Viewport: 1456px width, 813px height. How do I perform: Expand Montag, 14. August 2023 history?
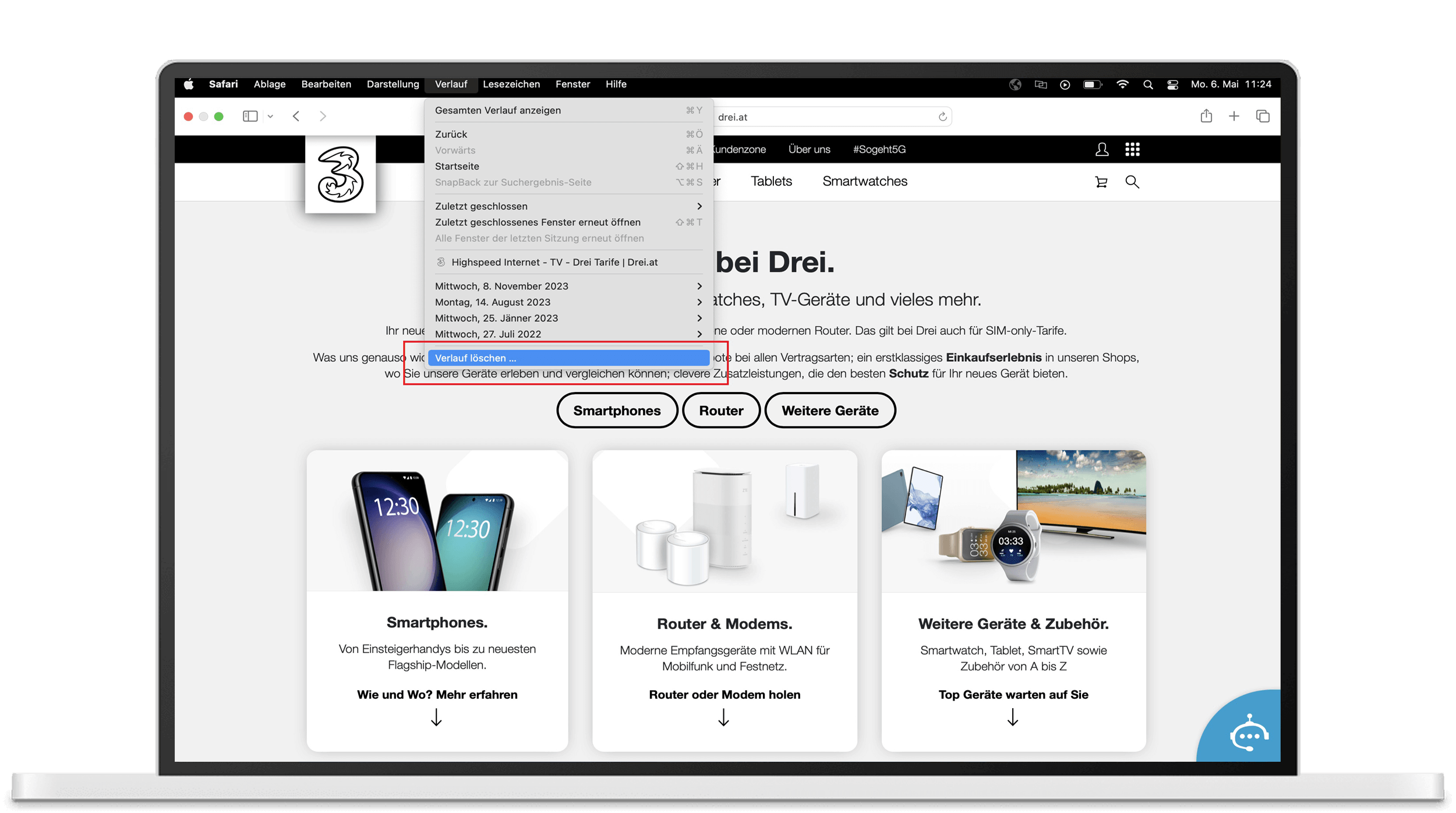click(568, 302)
